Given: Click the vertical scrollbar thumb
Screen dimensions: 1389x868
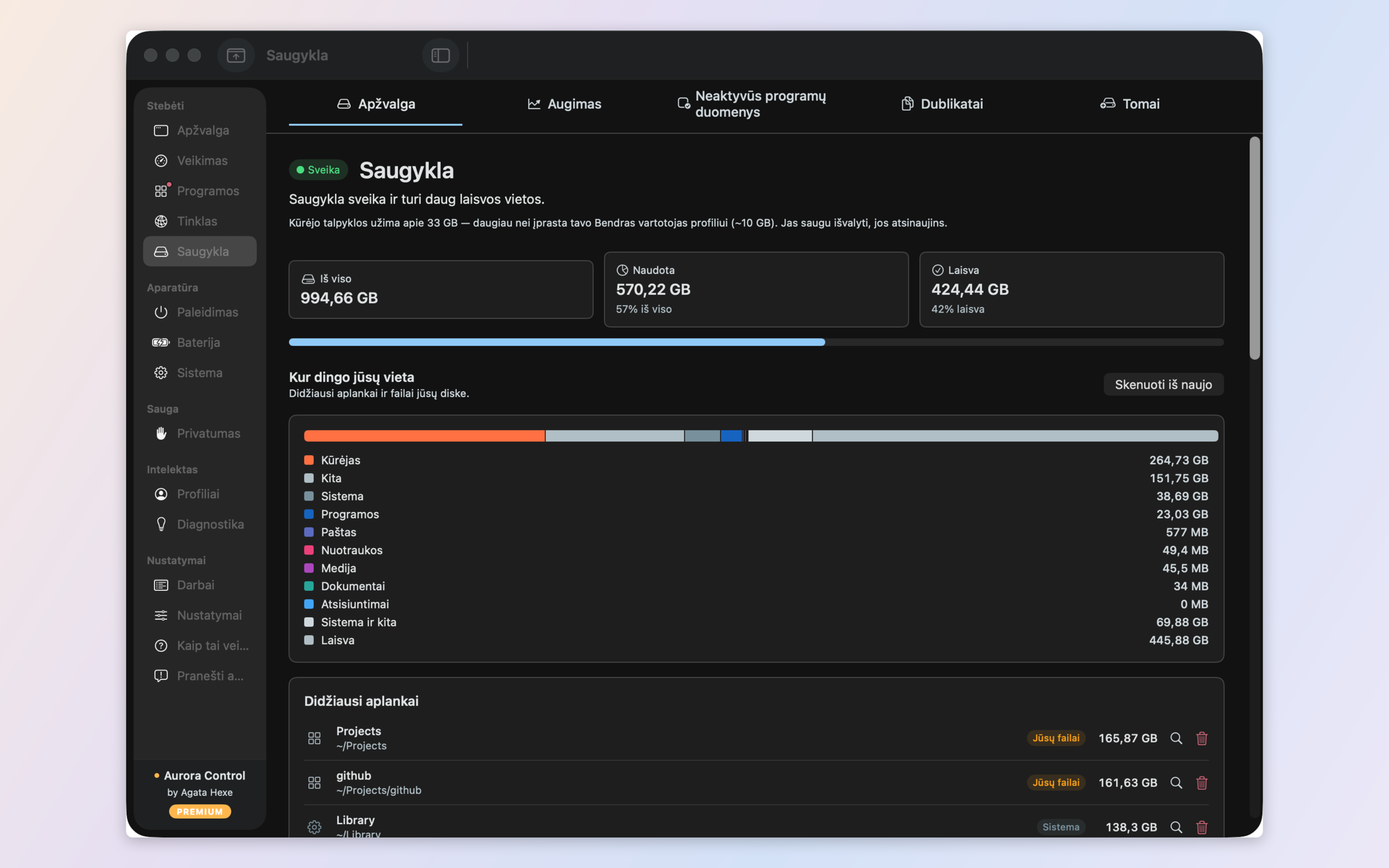Looking at the screenshot, I should 1254,248.
